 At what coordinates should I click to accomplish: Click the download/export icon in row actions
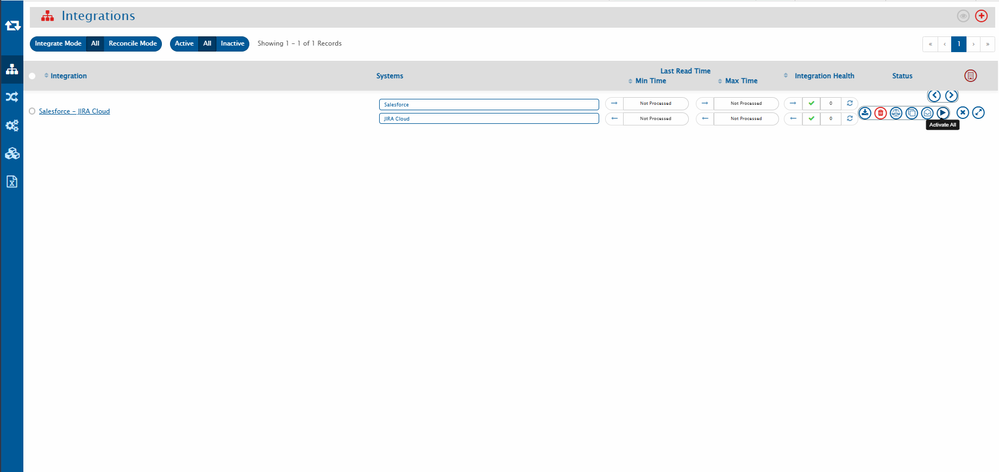[x=865, y=113]
